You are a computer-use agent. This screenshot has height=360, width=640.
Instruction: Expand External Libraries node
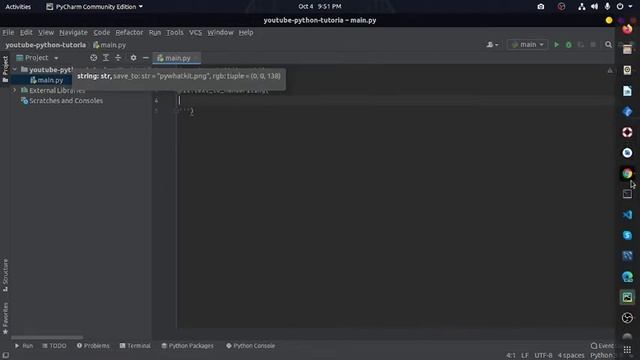point(15,90)
